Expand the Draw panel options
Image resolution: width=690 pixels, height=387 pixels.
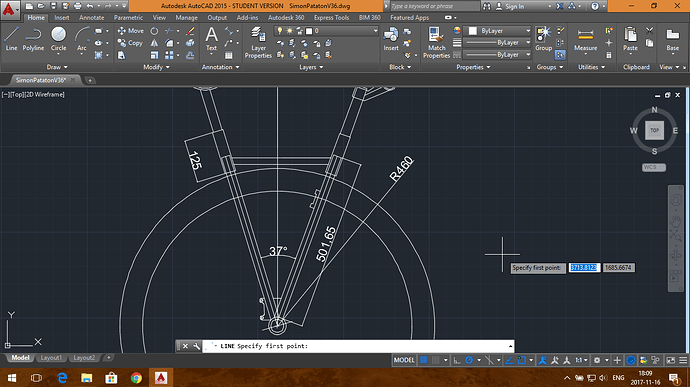click(x=57, y=67)
